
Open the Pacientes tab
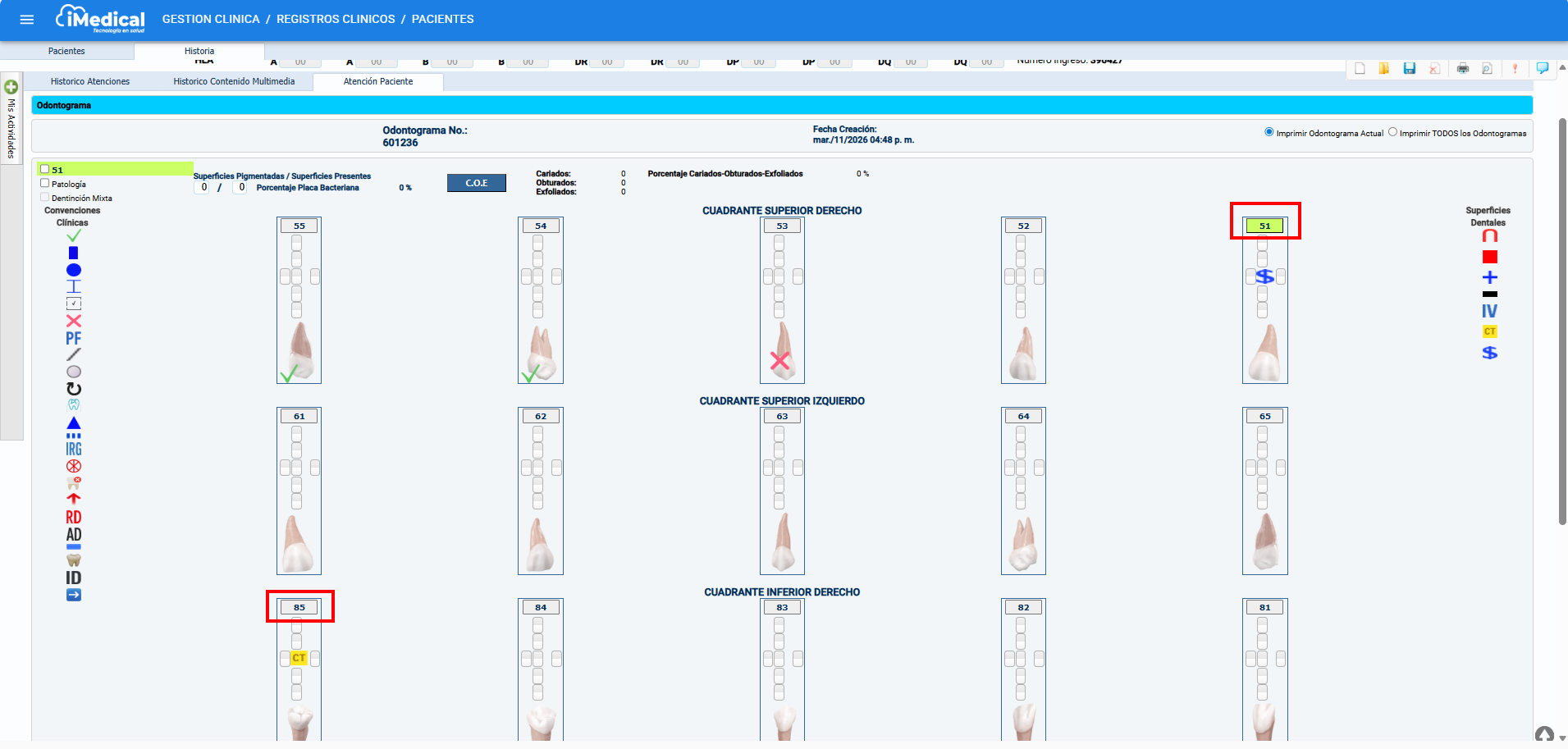66,51
